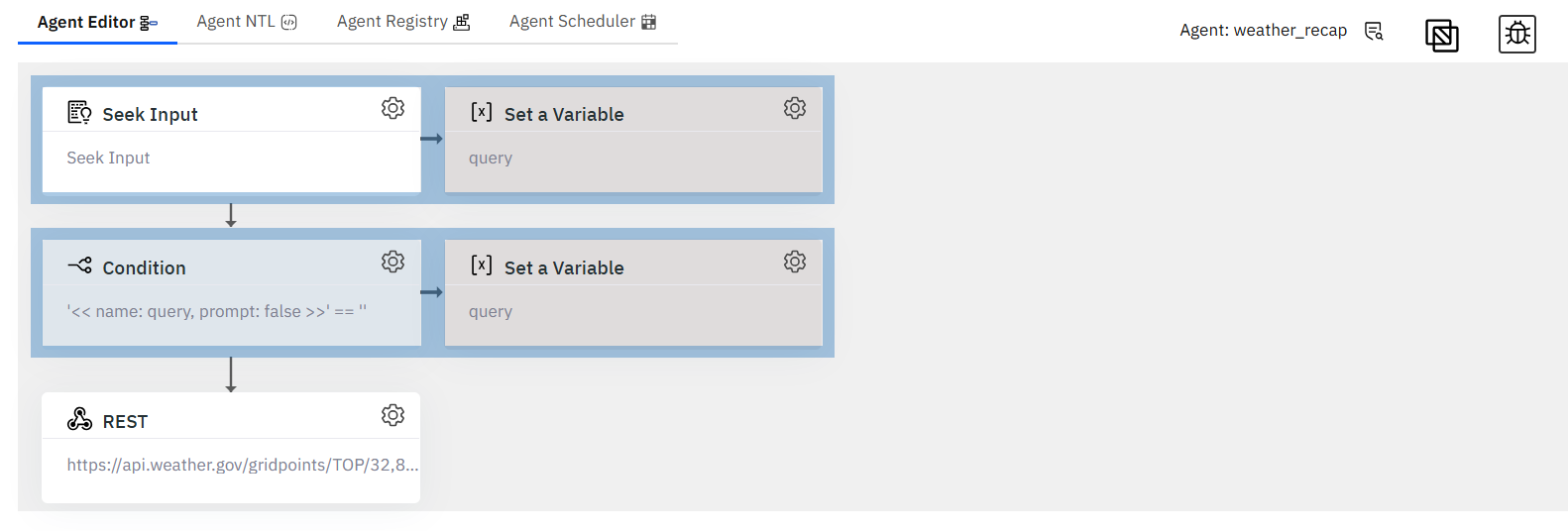1568x531 pixels.
Task: Open settings gear of Condition node
Action: 392,262
